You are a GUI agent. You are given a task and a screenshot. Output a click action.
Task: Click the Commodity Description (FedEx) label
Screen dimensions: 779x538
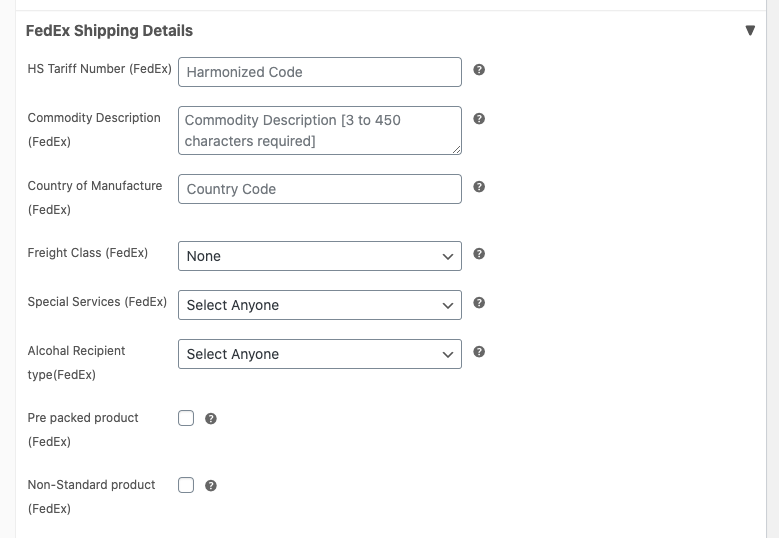point(94,130)
